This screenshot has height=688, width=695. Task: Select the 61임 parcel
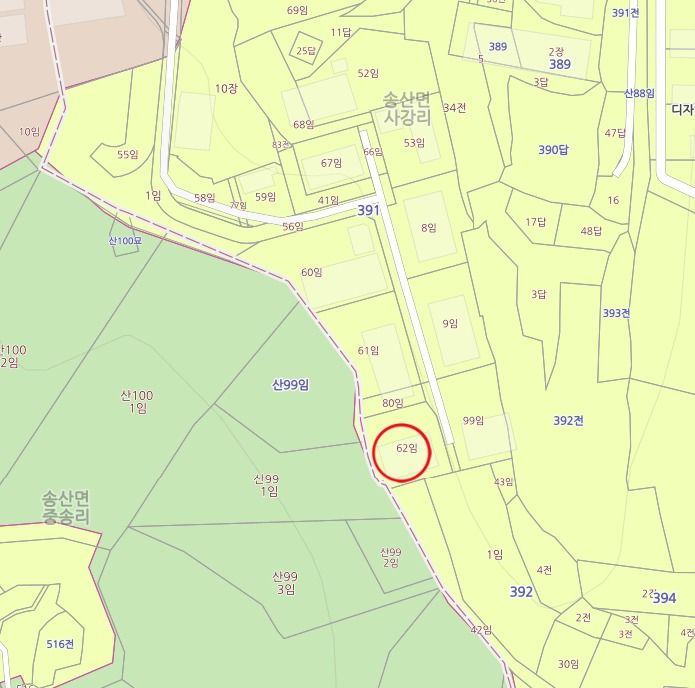[x=368, y=351]
